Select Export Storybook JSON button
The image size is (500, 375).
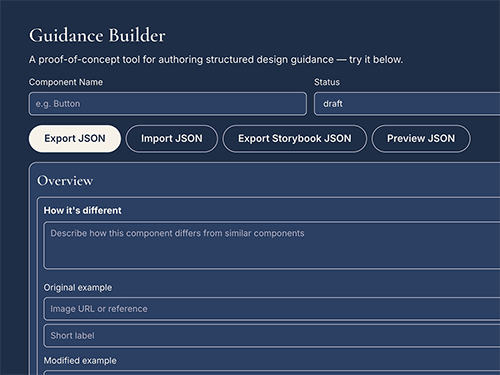(295, 139)
